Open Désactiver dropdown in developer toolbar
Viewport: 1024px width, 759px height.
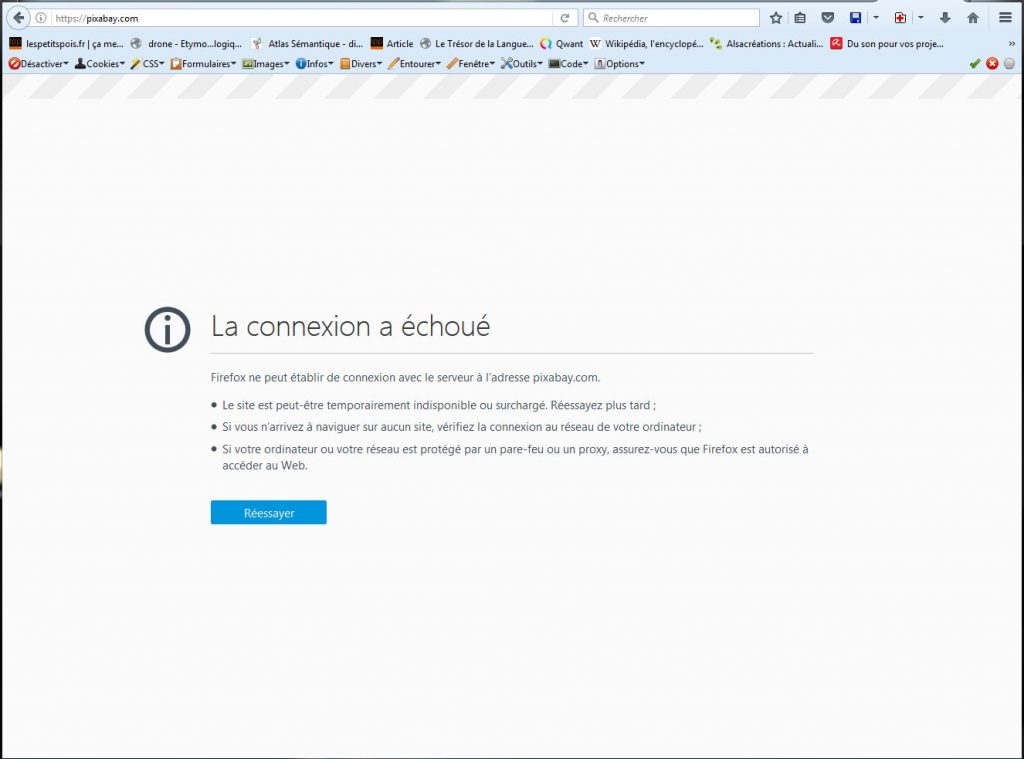39,63
